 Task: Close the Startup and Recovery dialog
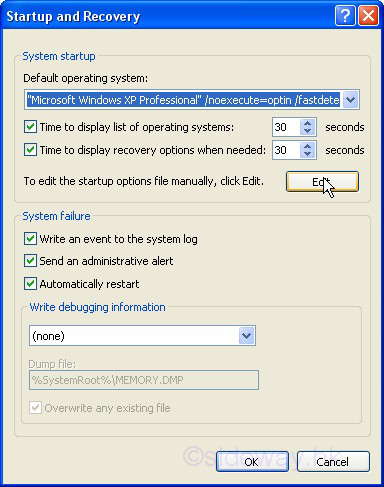[x=368, y=15]
